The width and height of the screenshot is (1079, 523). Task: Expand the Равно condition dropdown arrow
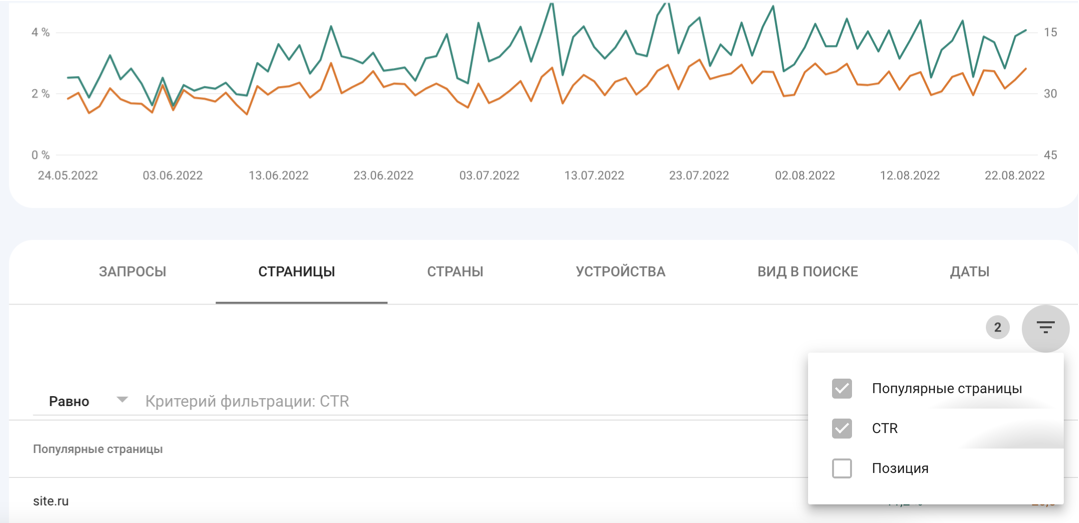(122, 400)
